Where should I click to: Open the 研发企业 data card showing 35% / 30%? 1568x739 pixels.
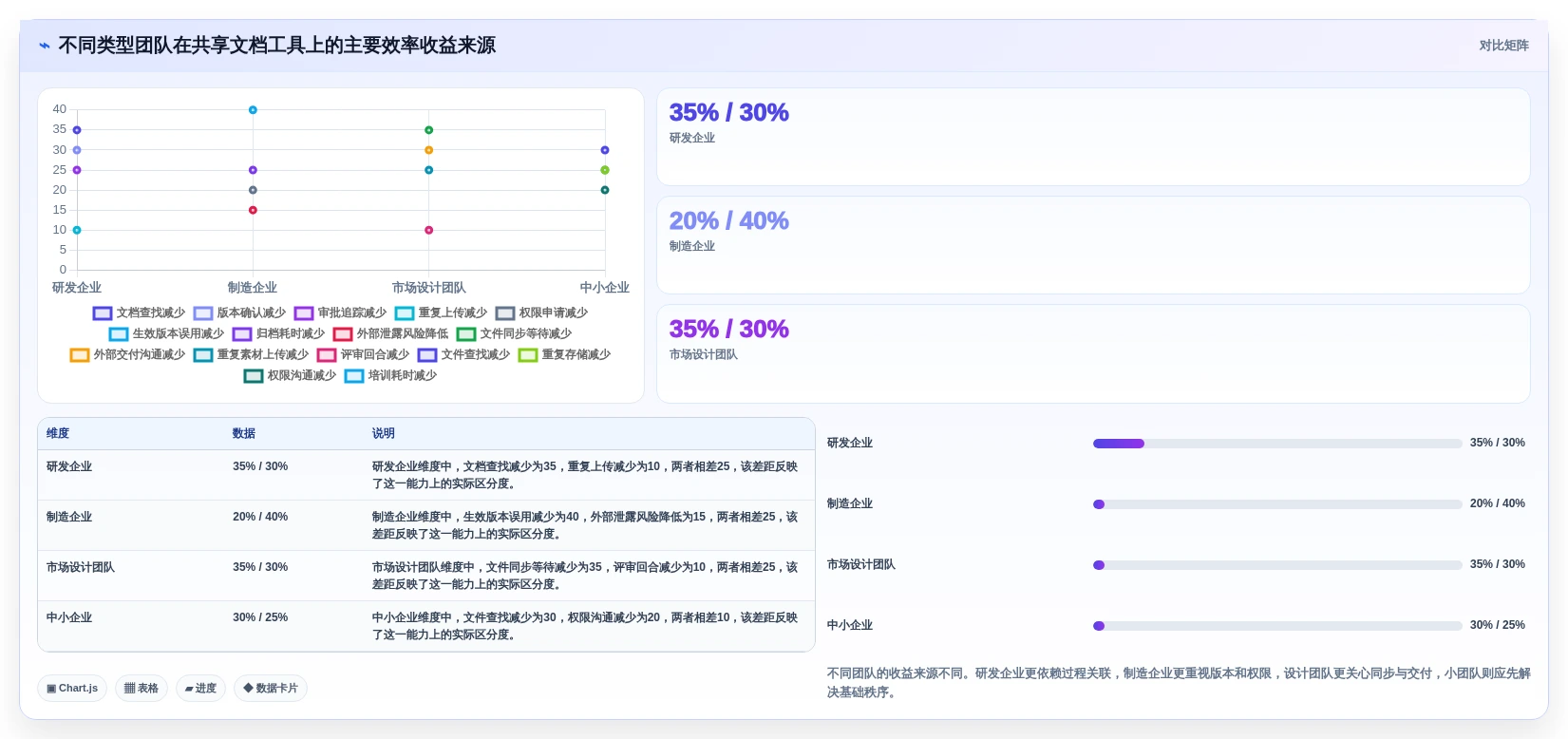coord(1093,137)
